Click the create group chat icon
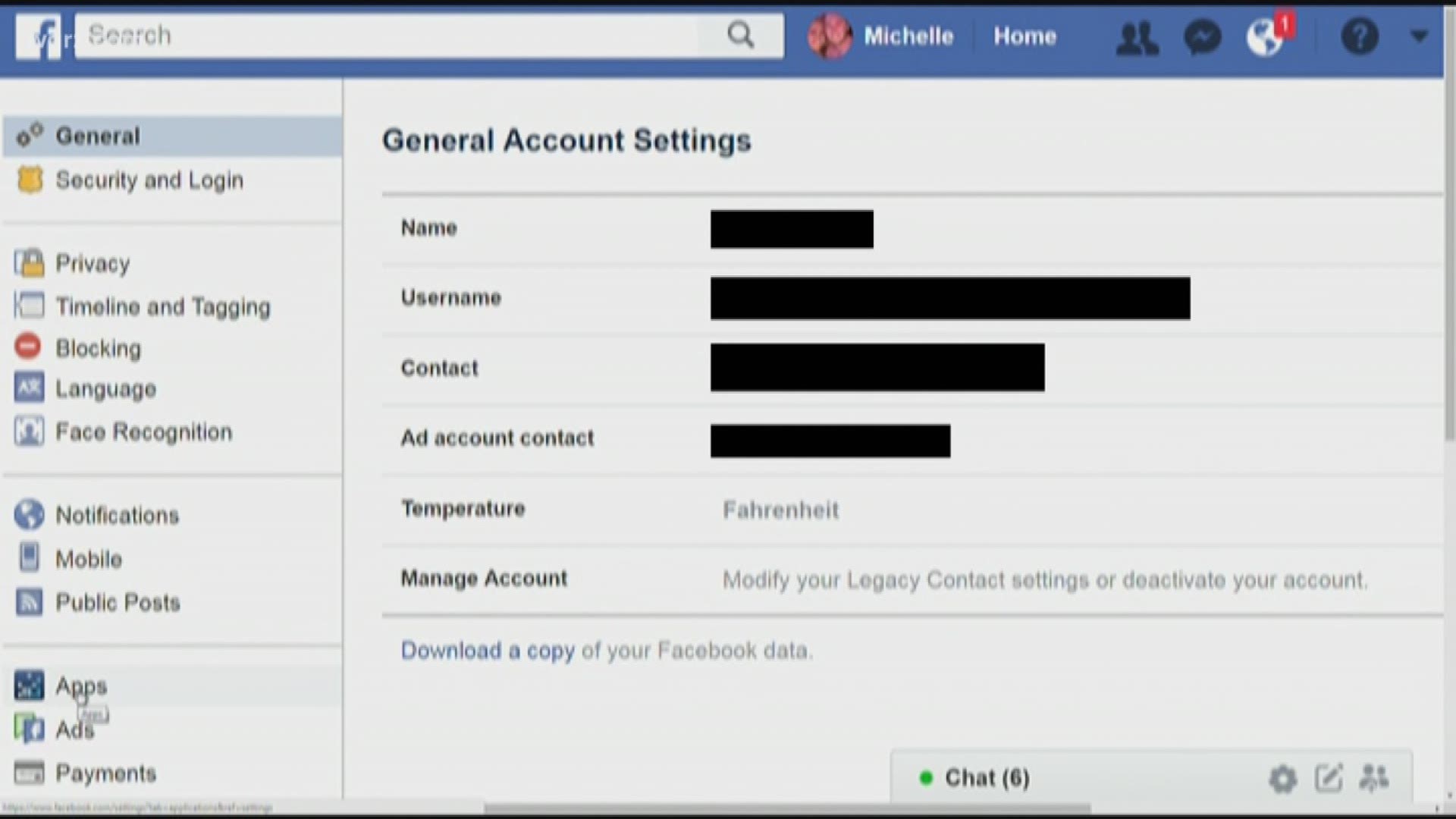 click(x=1374, y=777)
